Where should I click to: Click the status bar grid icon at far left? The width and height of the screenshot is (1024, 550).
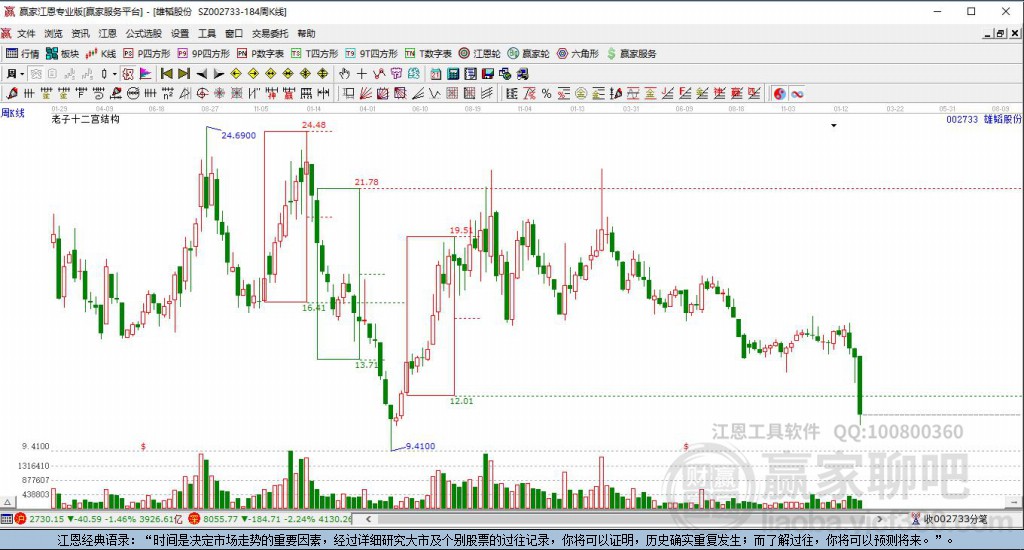[x=7, y=519]
